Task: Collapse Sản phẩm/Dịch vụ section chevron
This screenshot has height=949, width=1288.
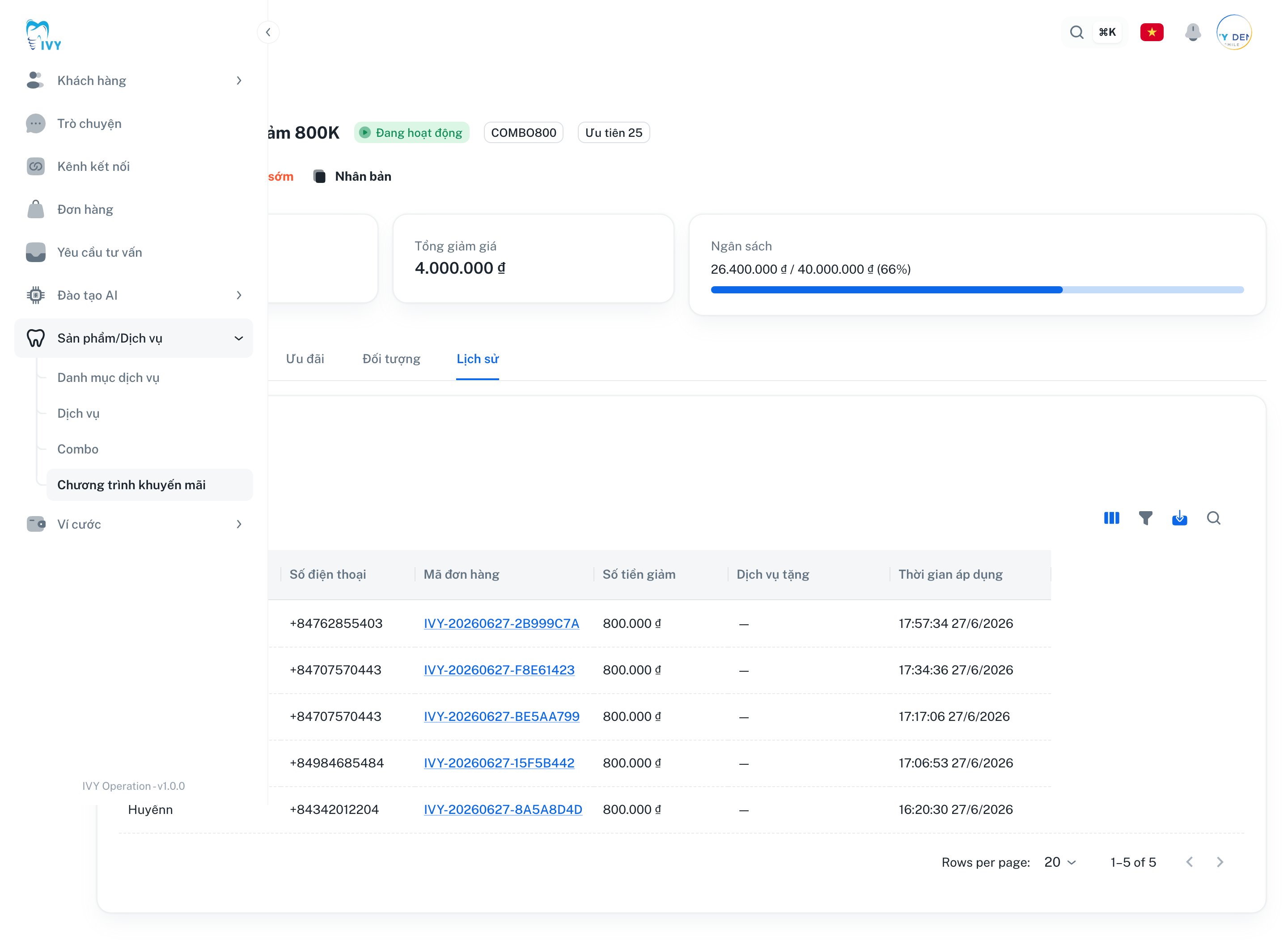Action: (x=239, y=339)
